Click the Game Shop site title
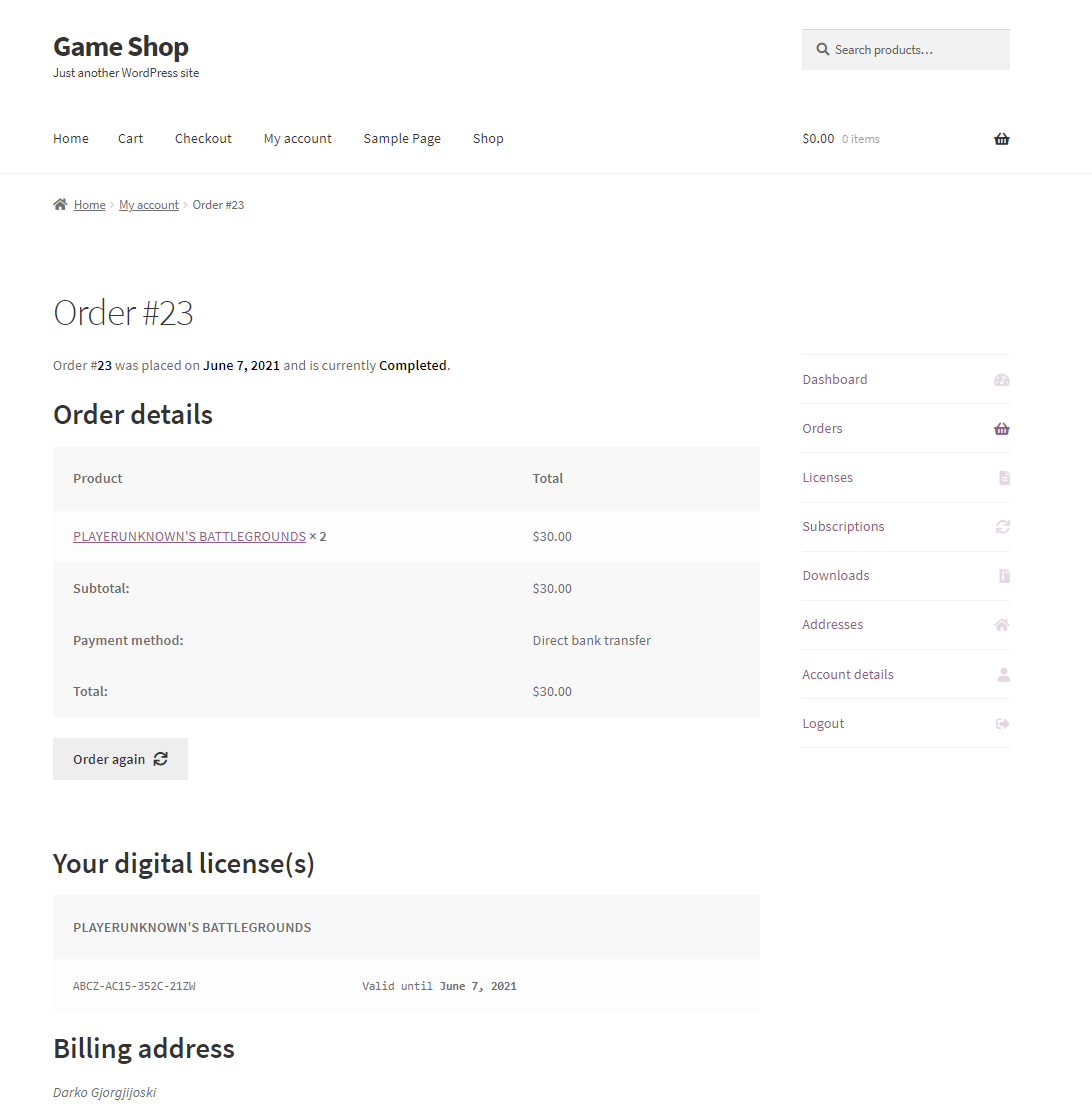1092x1104 pixels. coord(121,47)
